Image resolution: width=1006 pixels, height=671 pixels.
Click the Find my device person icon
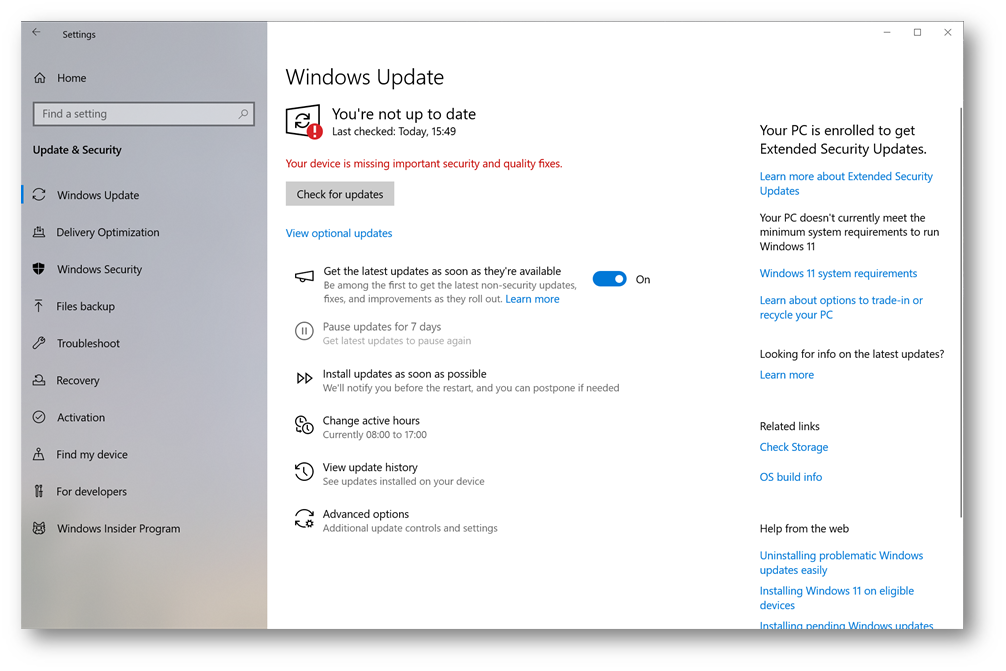[39, 454]
